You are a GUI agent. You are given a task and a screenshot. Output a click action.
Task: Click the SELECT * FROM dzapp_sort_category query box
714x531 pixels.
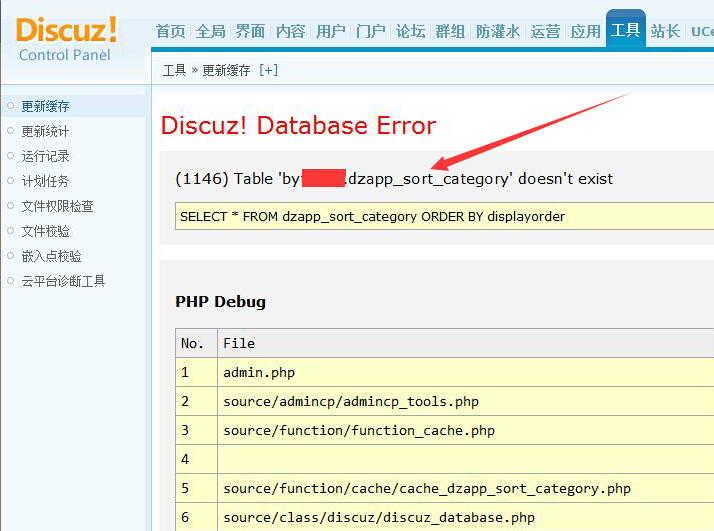[x=444, y=216]
